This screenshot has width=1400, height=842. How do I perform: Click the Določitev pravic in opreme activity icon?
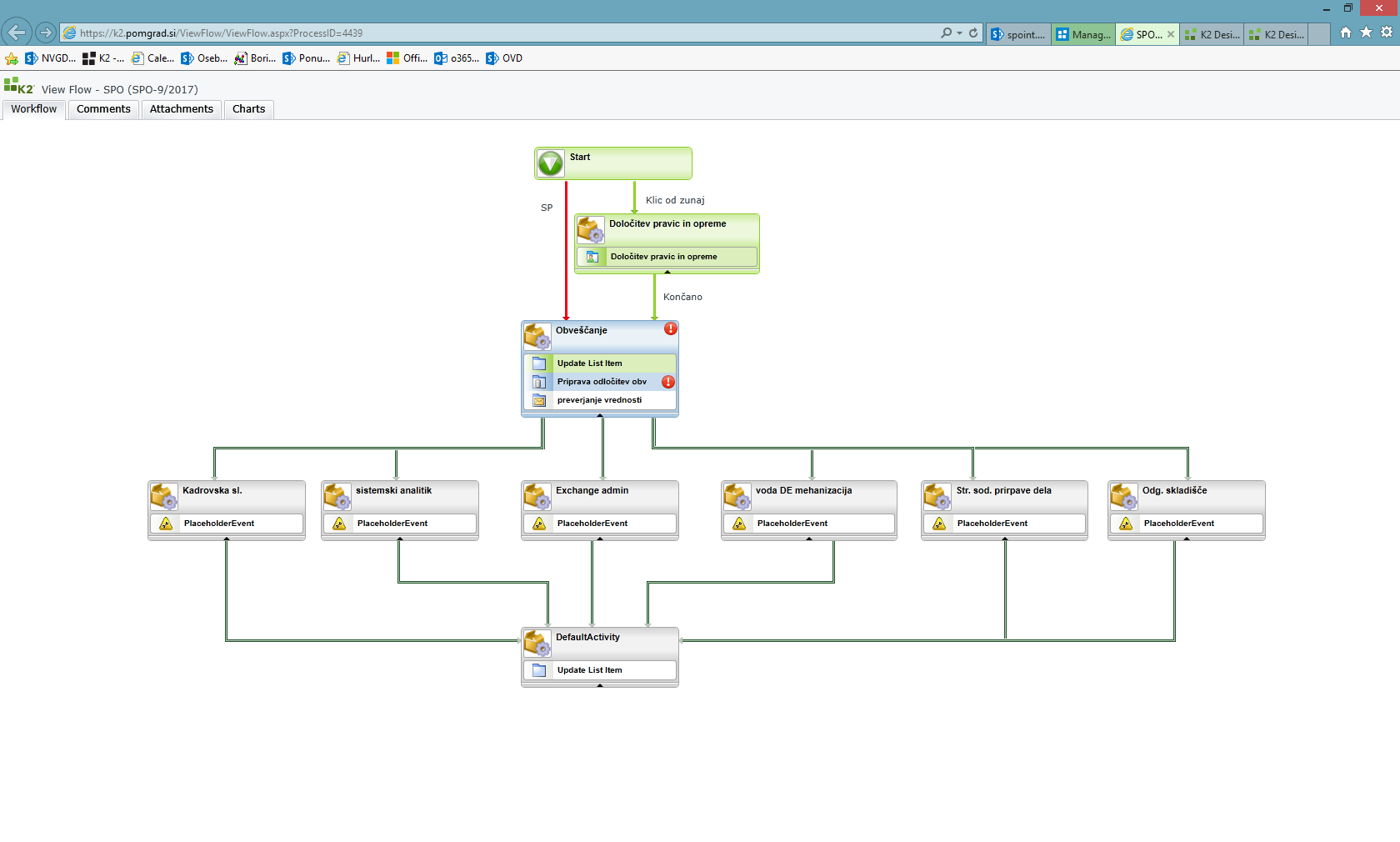(590, 229)
